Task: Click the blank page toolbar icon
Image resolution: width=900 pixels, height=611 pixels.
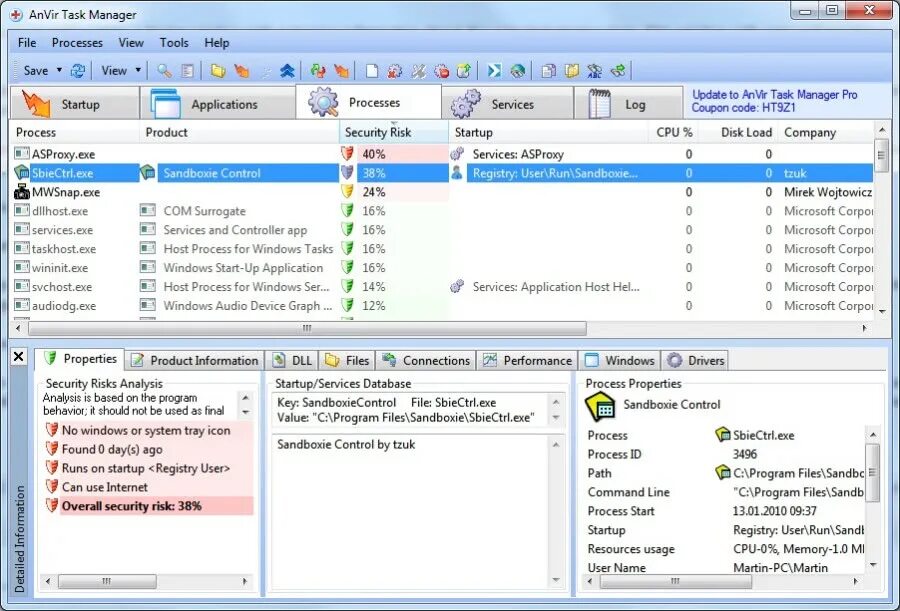Action: 372,71
